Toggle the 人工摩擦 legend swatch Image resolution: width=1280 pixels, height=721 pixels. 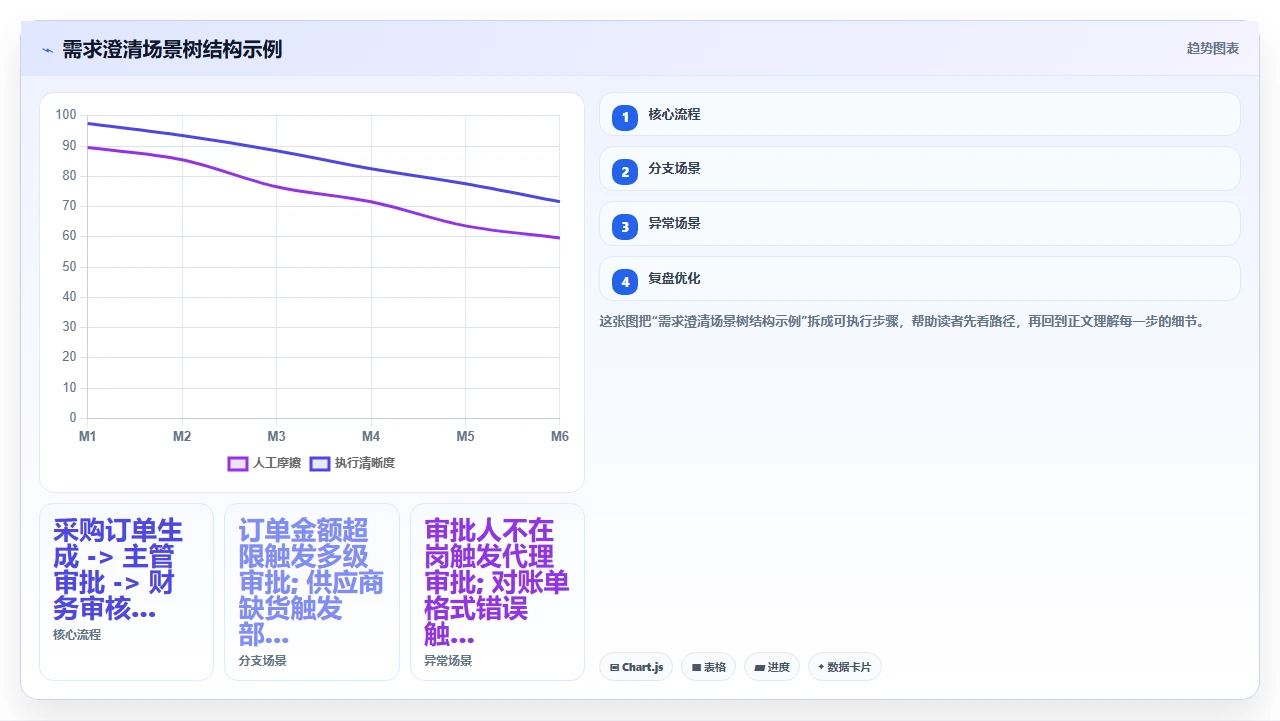coord(238,463)
